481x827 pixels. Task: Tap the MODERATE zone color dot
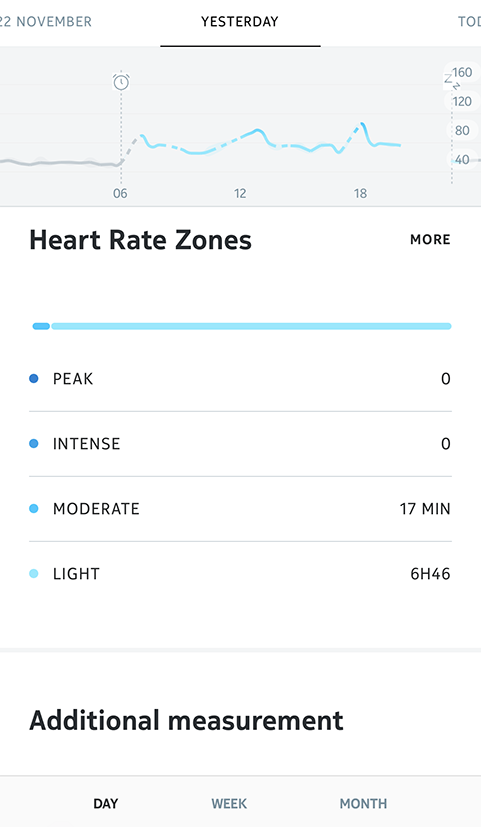click(34, 508)
